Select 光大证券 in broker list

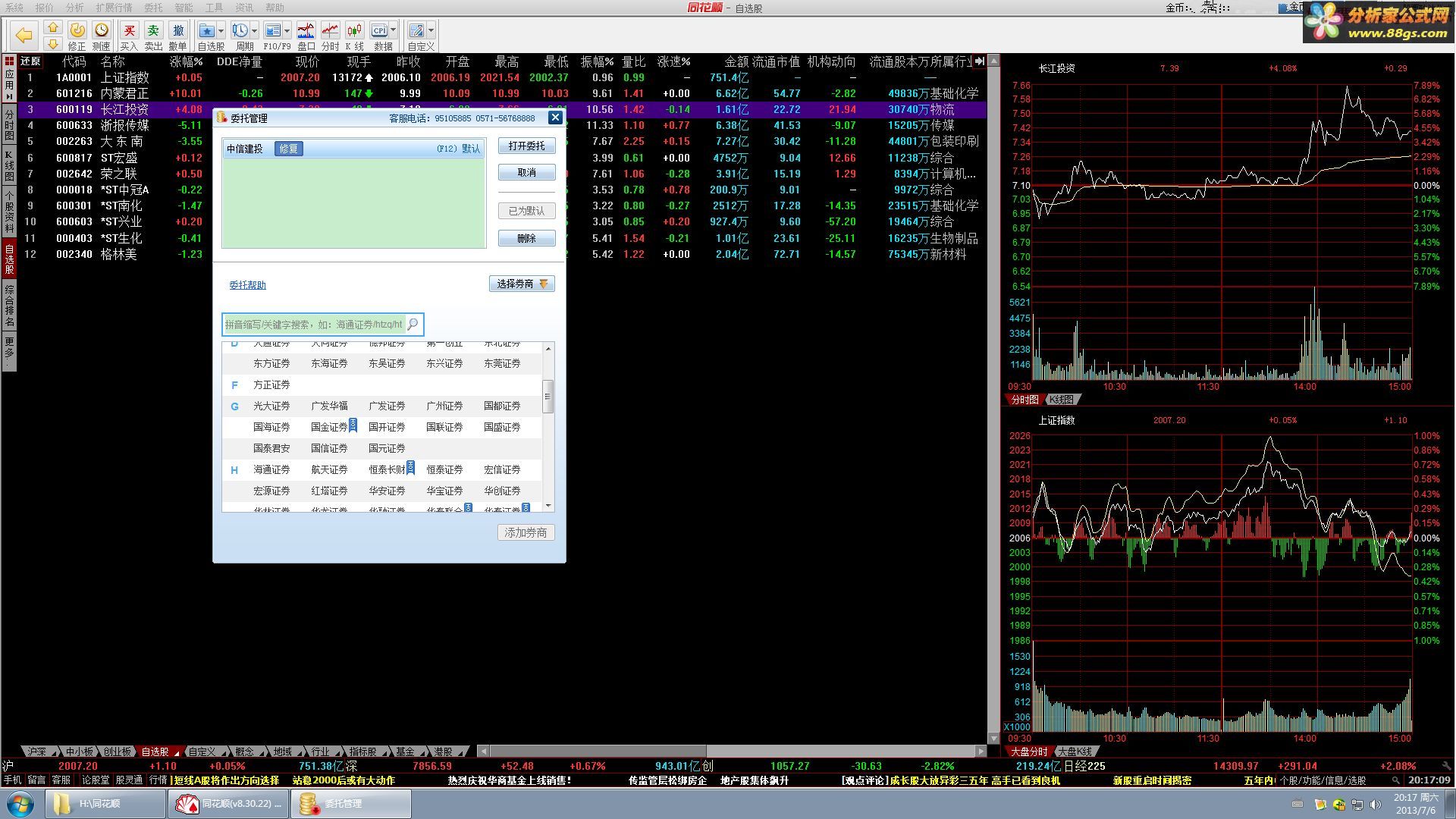coord(271,406)
